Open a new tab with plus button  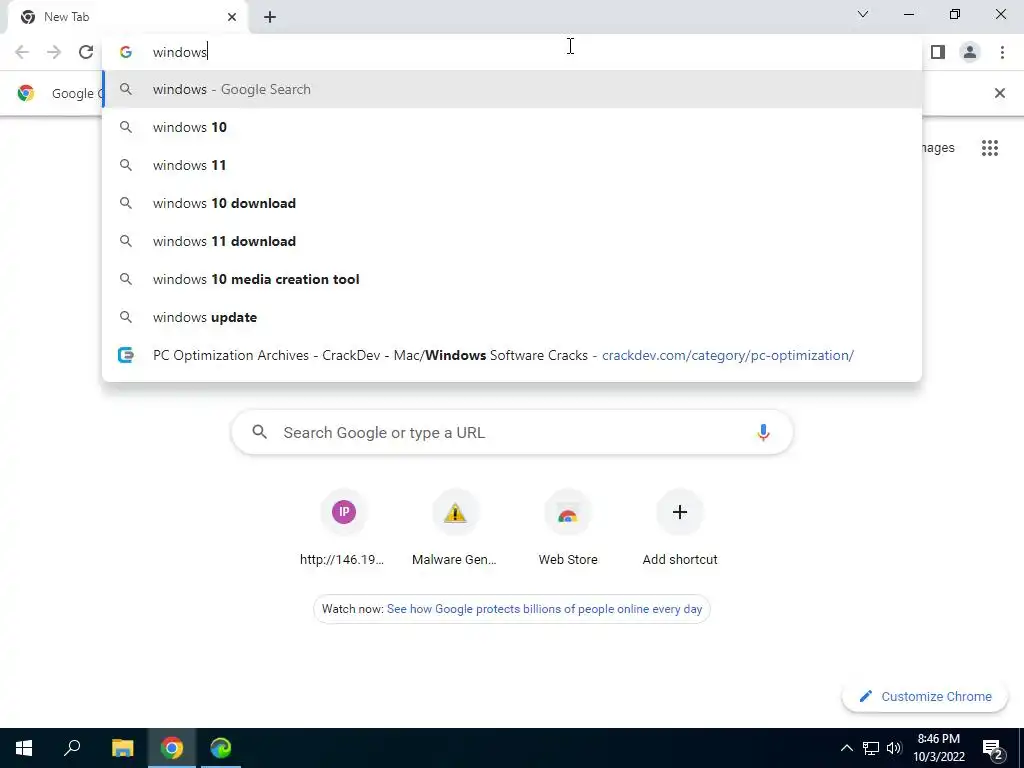tap(270, 17)
